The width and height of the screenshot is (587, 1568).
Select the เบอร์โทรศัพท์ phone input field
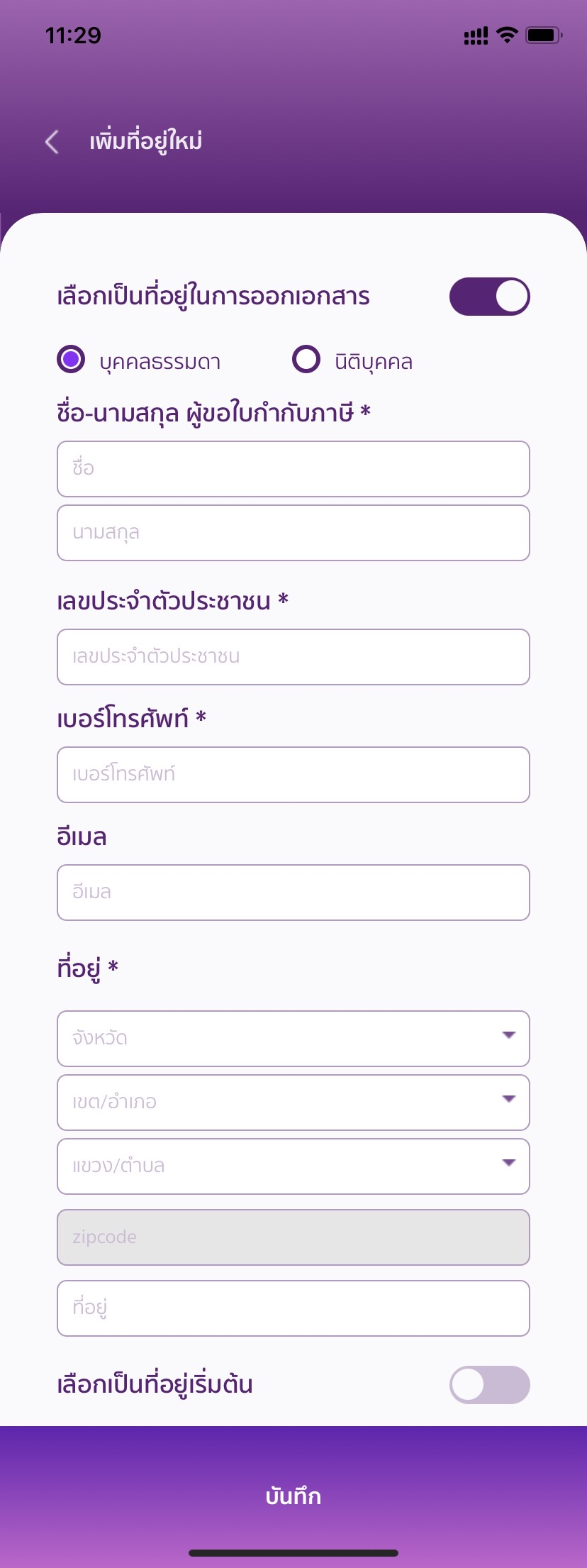click(x=293, y=775)
